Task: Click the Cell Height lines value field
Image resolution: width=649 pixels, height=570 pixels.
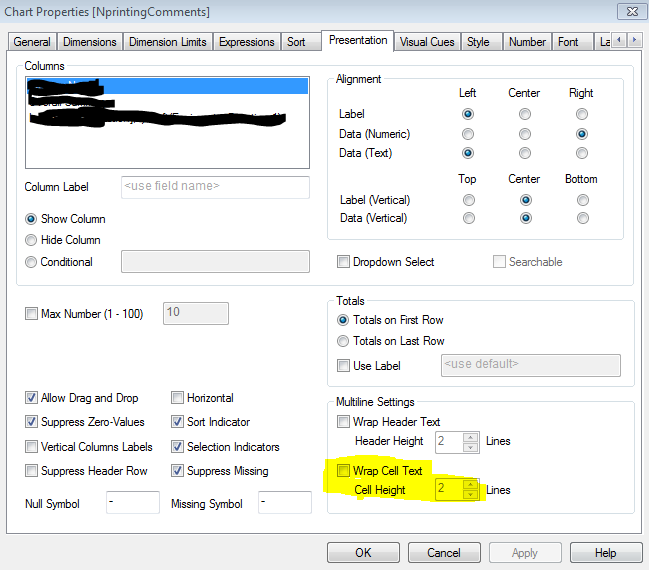Action: point(449,489)
